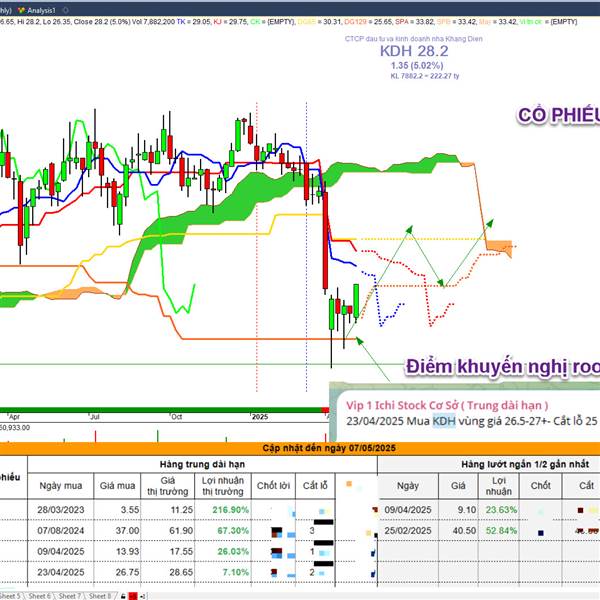
Task: Click the 2025 label on time axis
Action: (x=260, y=417)
